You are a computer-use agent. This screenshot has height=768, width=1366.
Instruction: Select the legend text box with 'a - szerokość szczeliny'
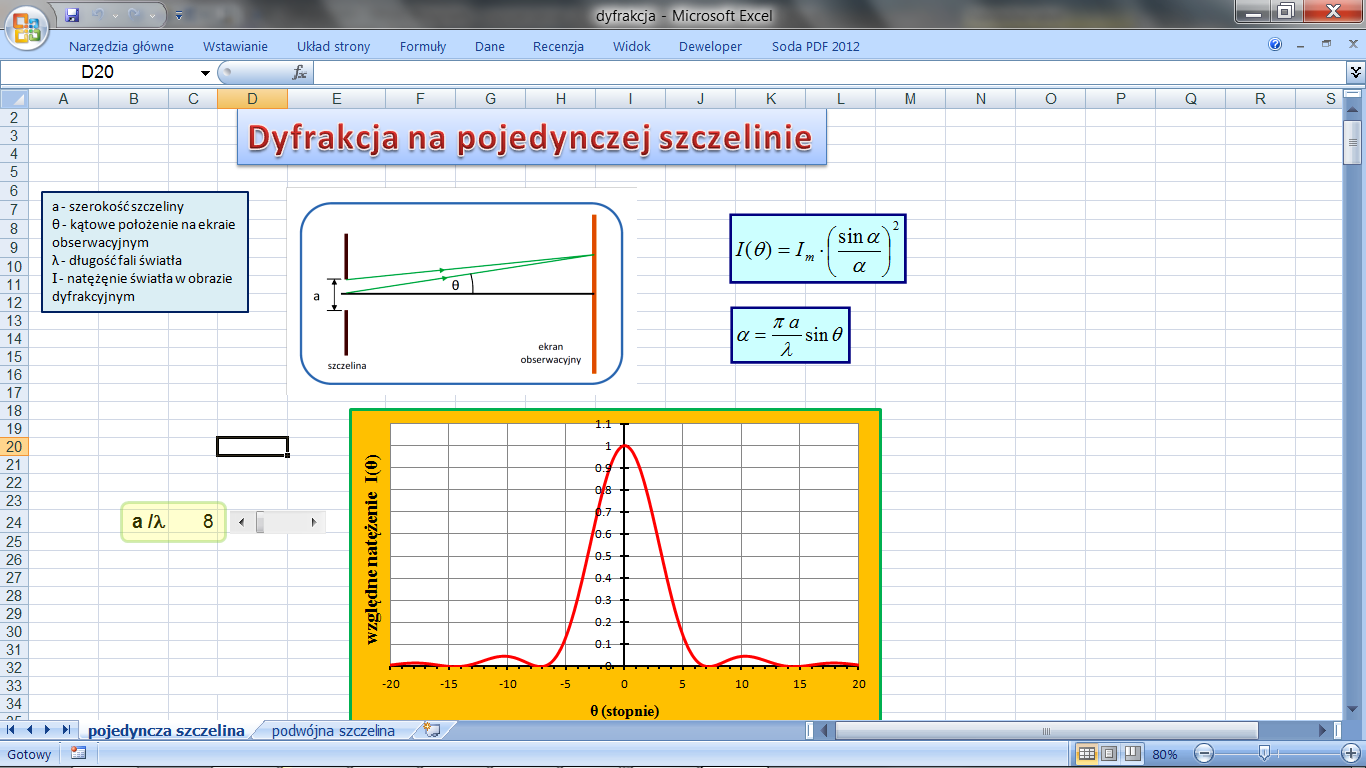144,252
